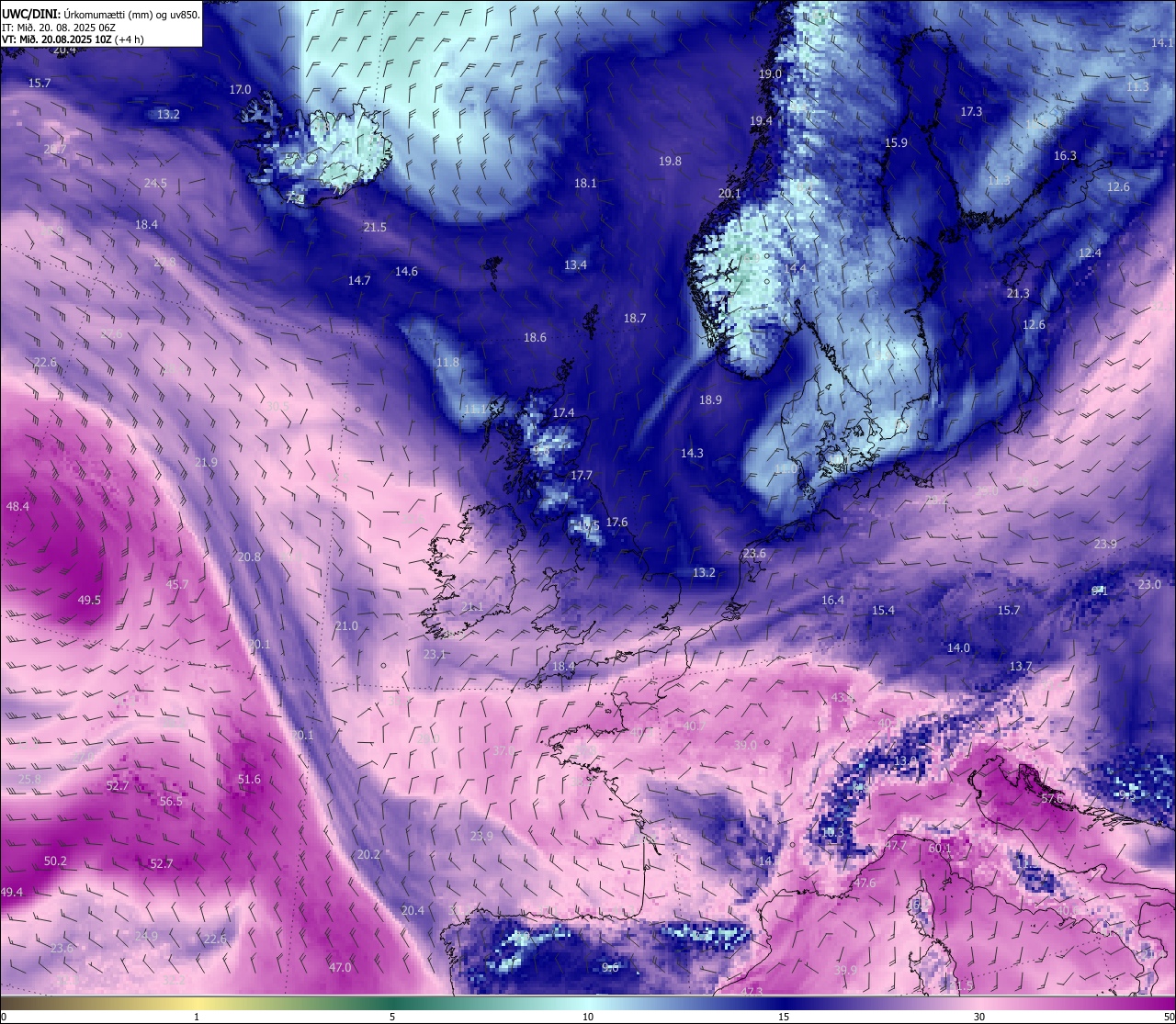
Task: Click the 47.0 map value
Action: (x=340, y=968)
